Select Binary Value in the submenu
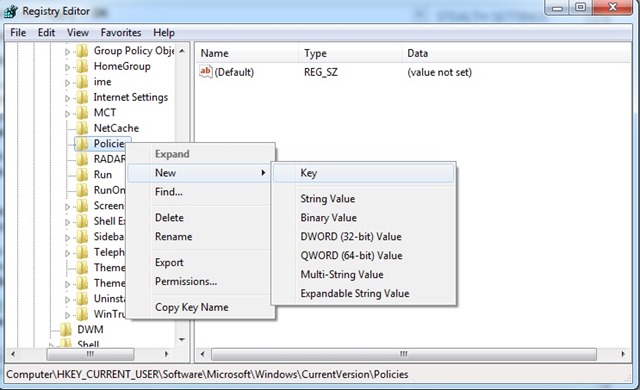 [363, 218]
